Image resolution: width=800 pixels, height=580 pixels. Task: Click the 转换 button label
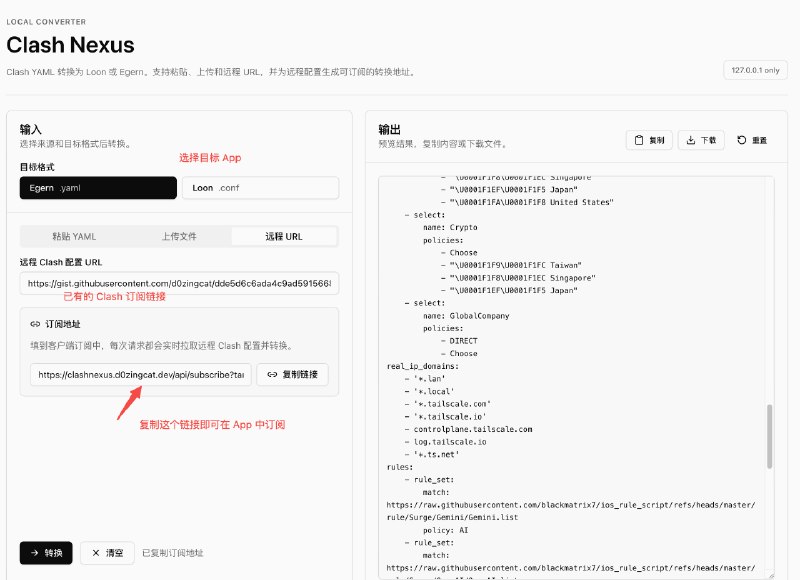(54, 553)
